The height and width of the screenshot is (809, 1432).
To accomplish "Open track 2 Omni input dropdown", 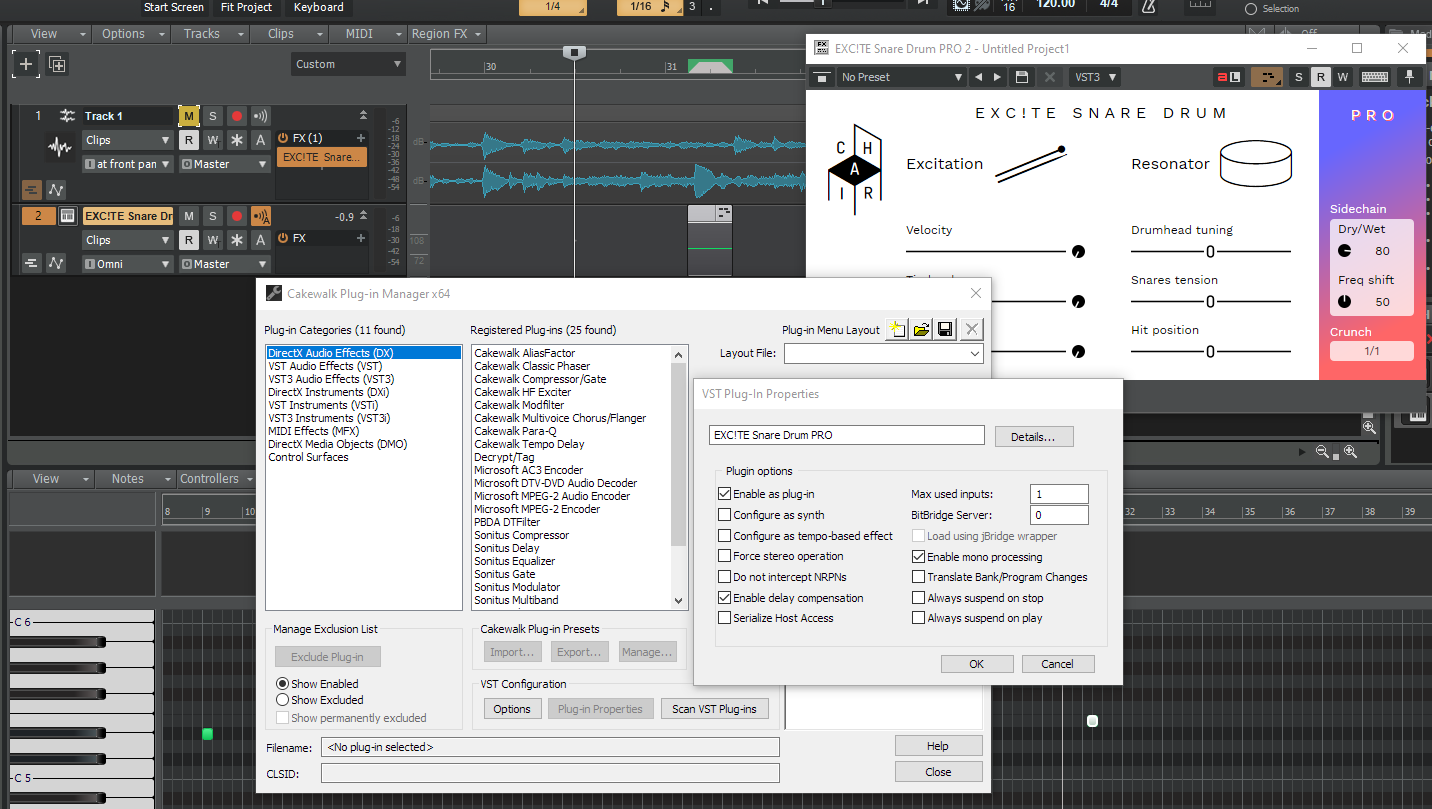I will (127, 264).
